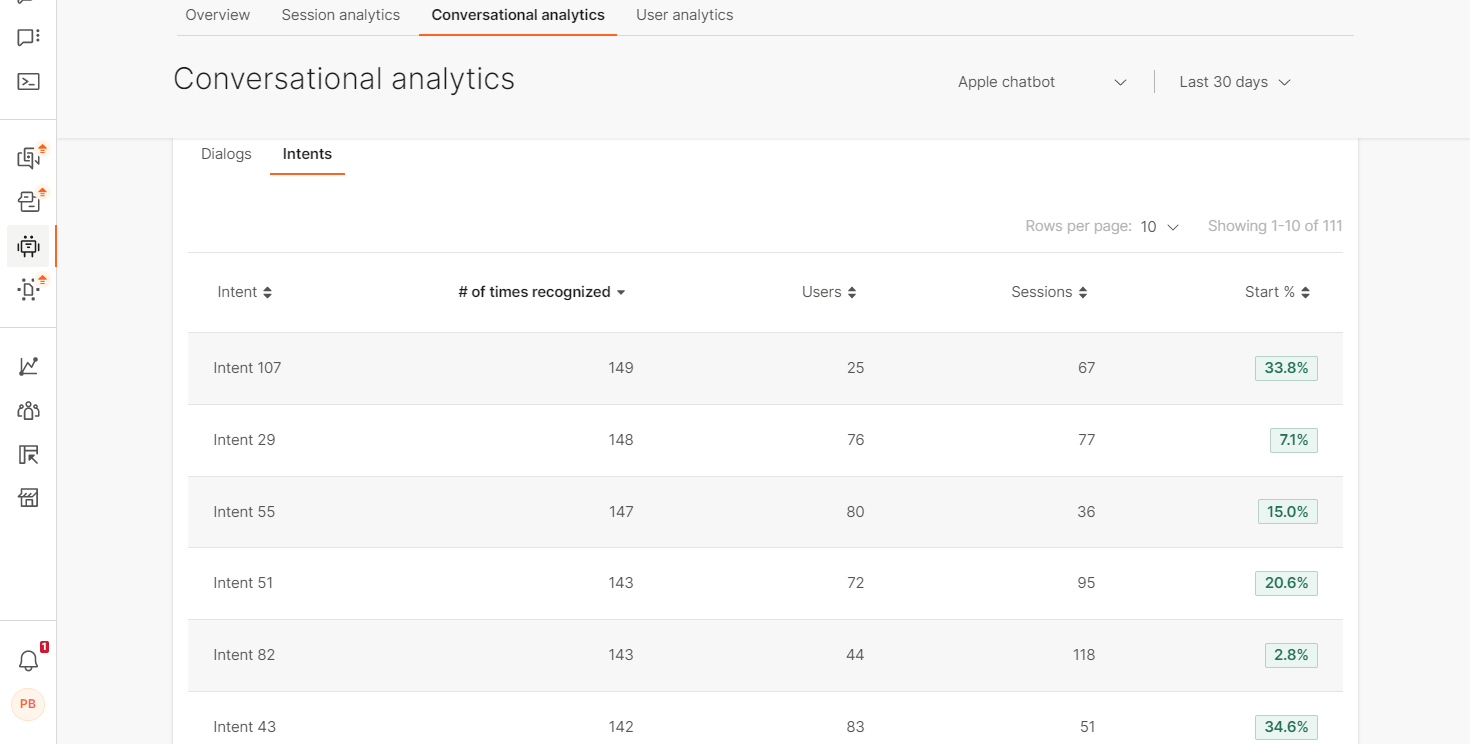
Task: Switch to the Session analytics tab
Action: (340, 15)
